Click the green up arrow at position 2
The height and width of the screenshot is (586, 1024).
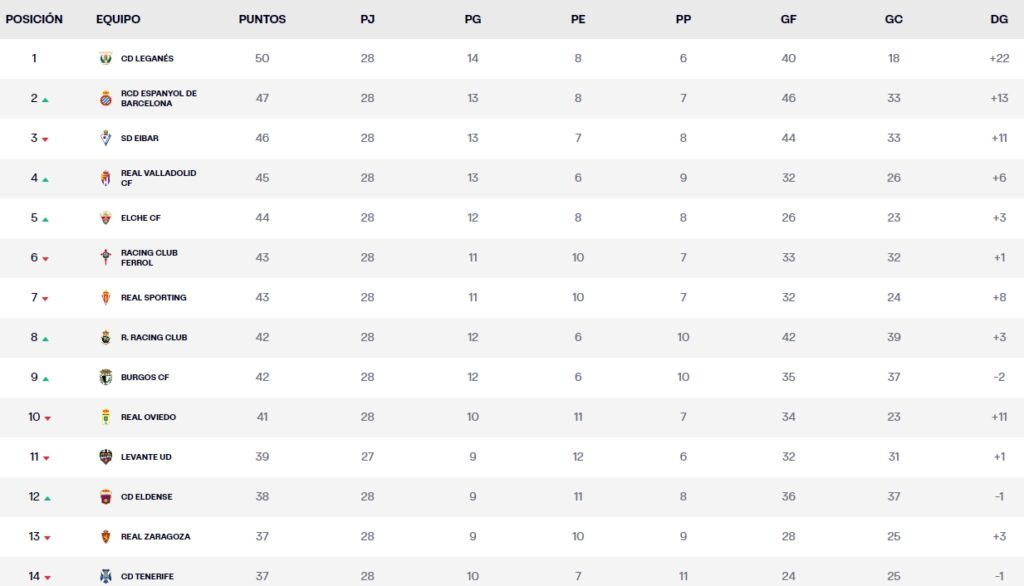click(46, 100)
